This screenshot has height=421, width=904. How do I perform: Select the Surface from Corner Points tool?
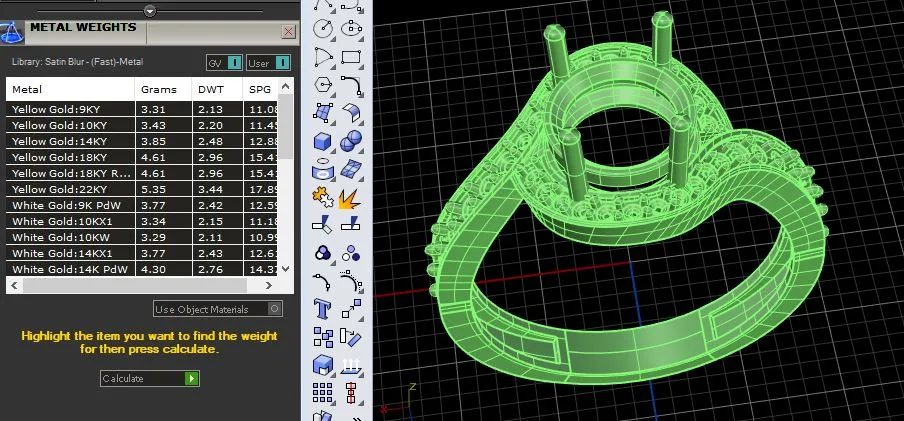(x=324, y=113)
